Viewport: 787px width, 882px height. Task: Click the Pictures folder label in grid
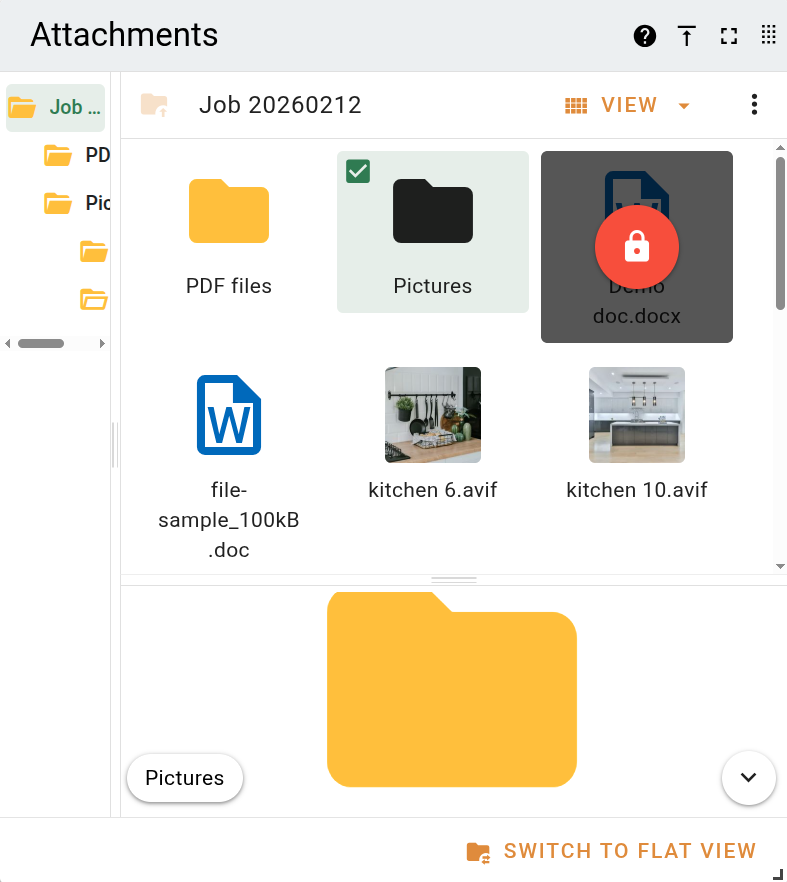click(433, 286)
